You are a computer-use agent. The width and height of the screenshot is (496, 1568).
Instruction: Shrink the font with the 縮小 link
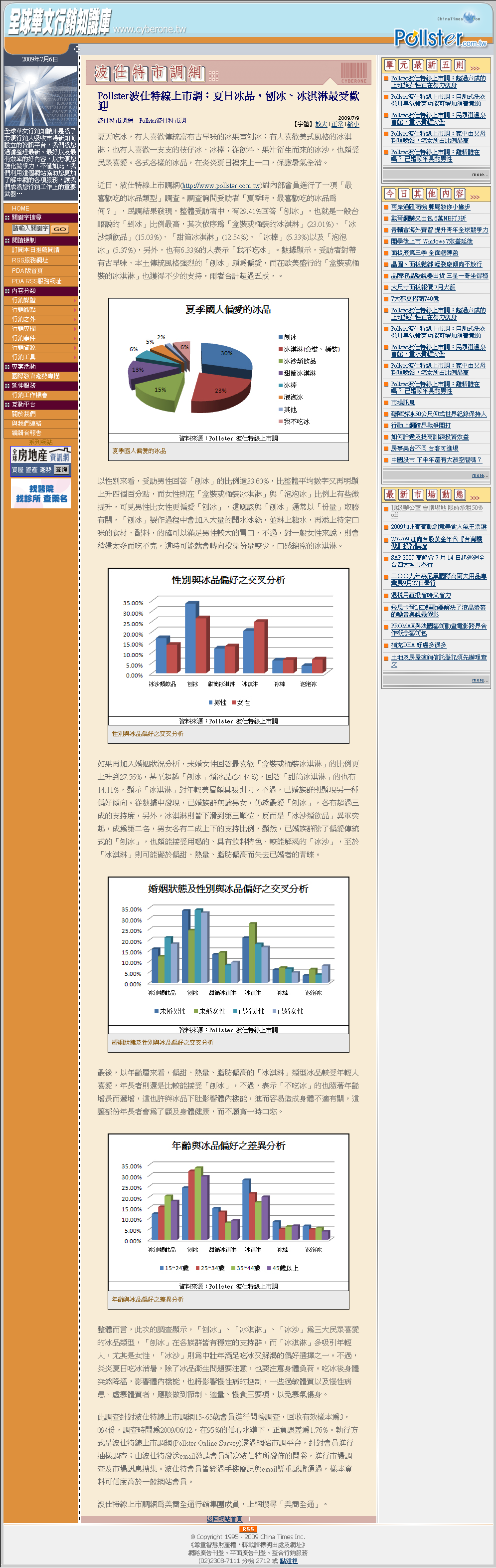pyautogui.click(x=353, y=124)
